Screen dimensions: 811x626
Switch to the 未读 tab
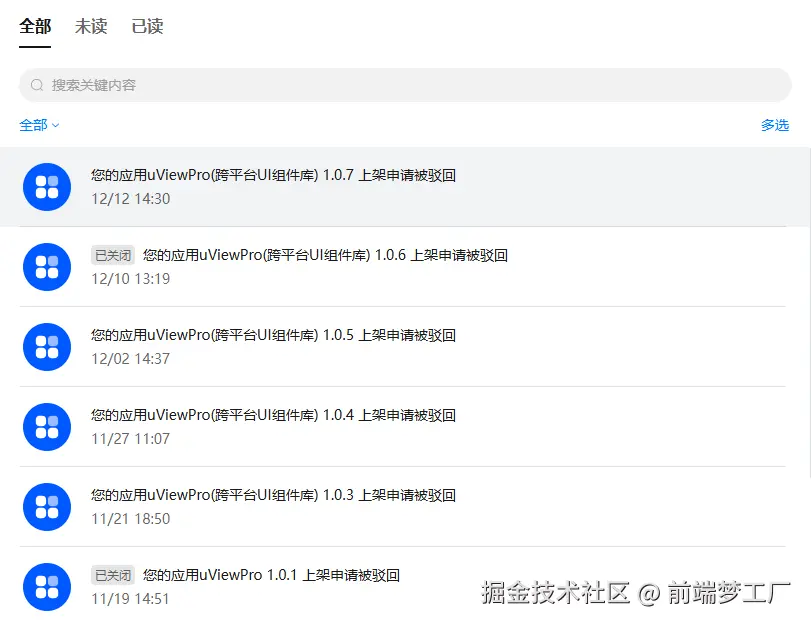(91, 26)
